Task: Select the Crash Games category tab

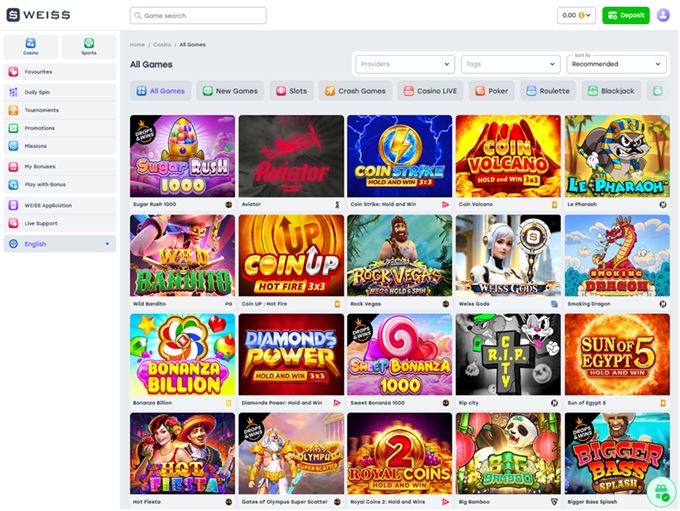Action: click(355, 91)
